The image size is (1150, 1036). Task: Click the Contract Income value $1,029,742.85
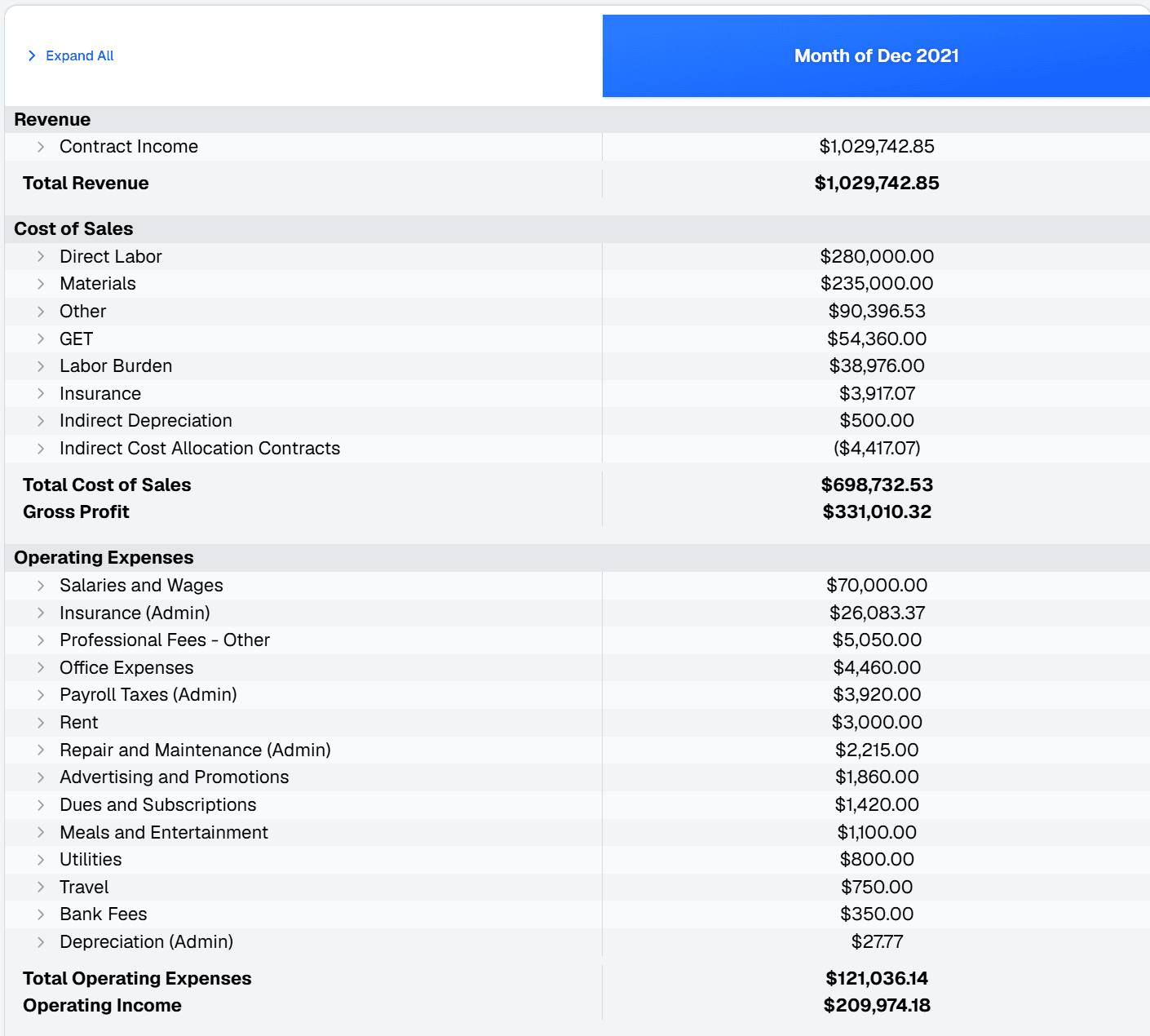(877, 147)
